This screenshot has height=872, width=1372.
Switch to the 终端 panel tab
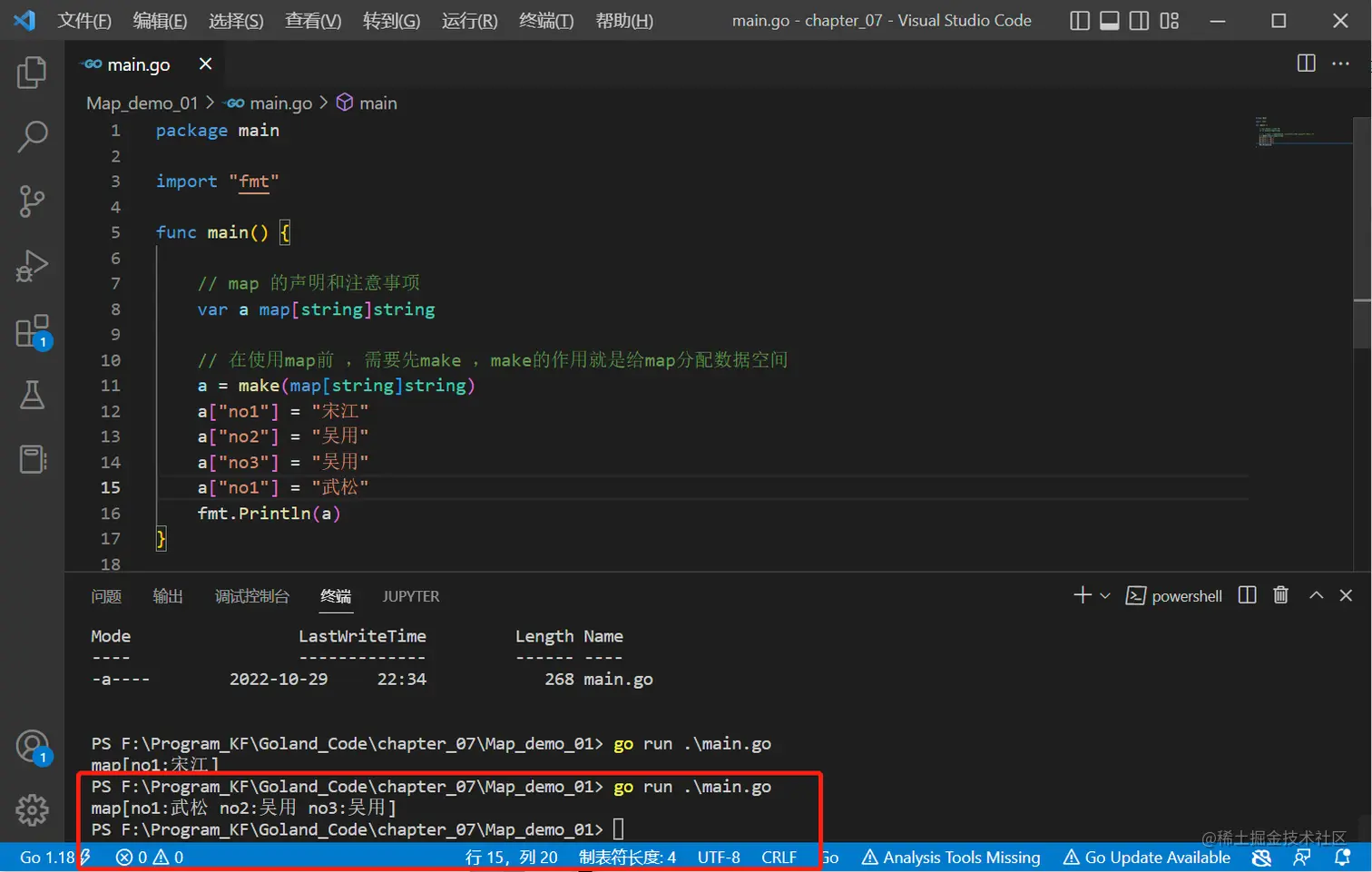click(x=336, y=596)
